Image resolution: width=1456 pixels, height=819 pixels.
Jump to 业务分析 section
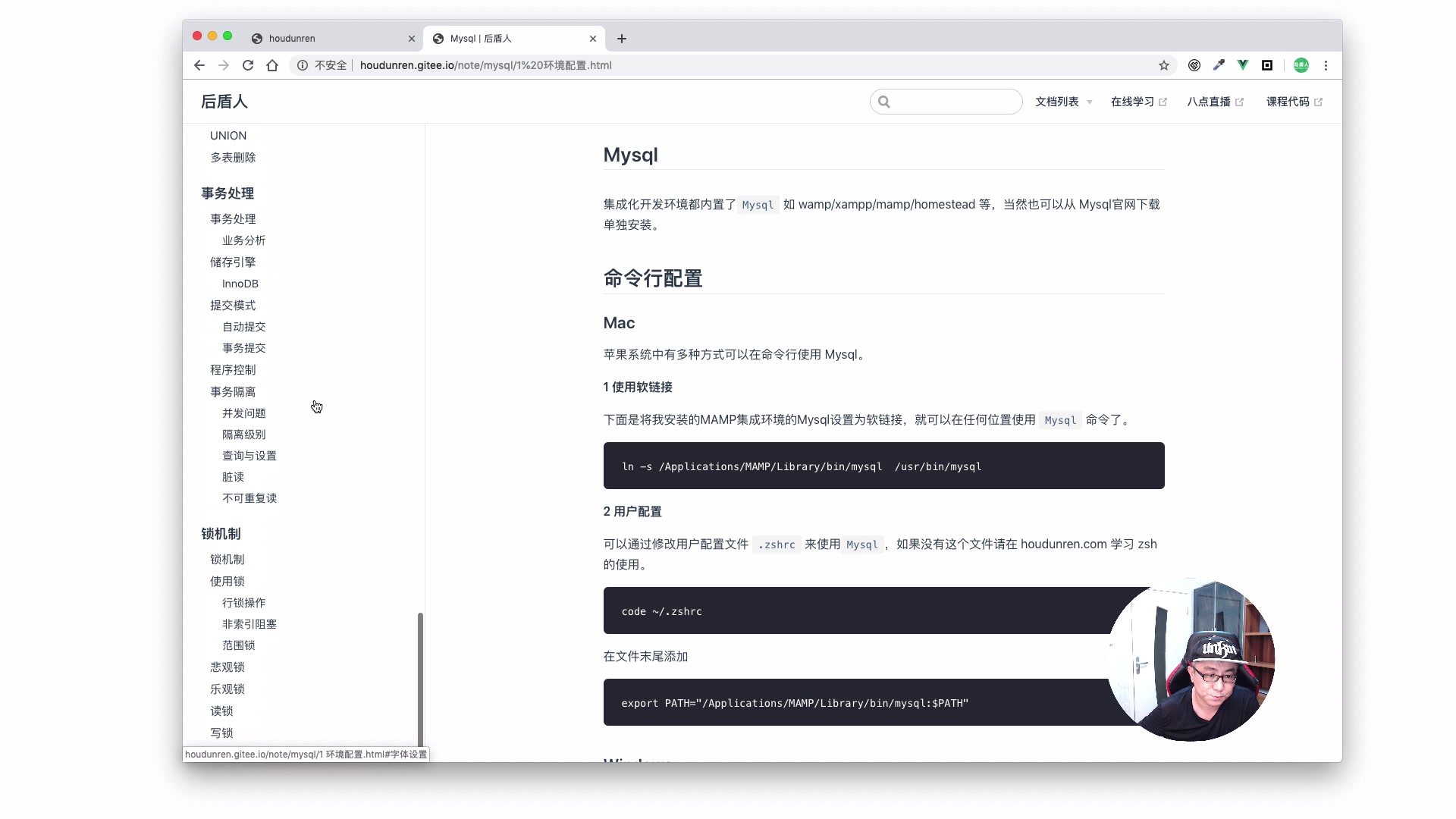(243, 240)
